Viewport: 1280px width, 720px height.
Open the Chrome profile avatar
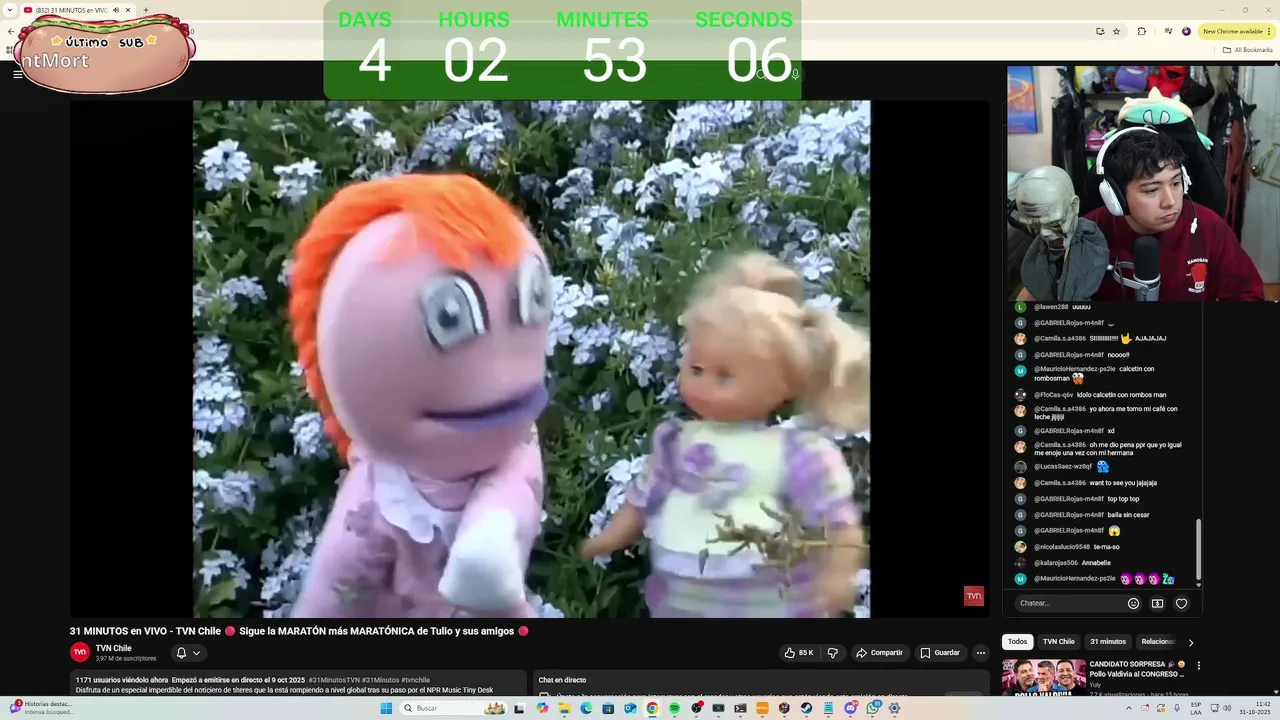[1186, 31]
